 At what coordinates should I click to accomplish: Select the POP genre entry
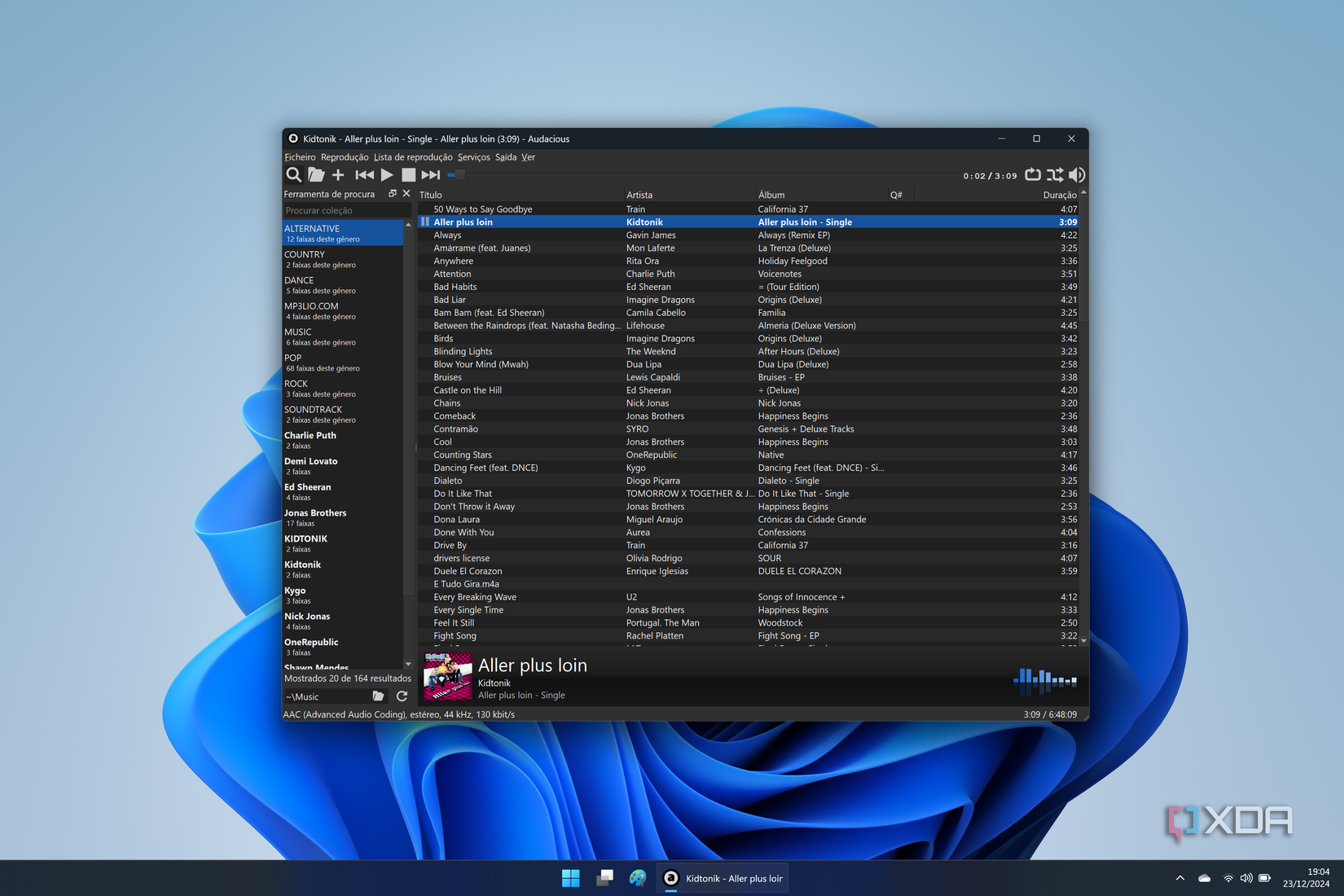[x=343, y=362]
